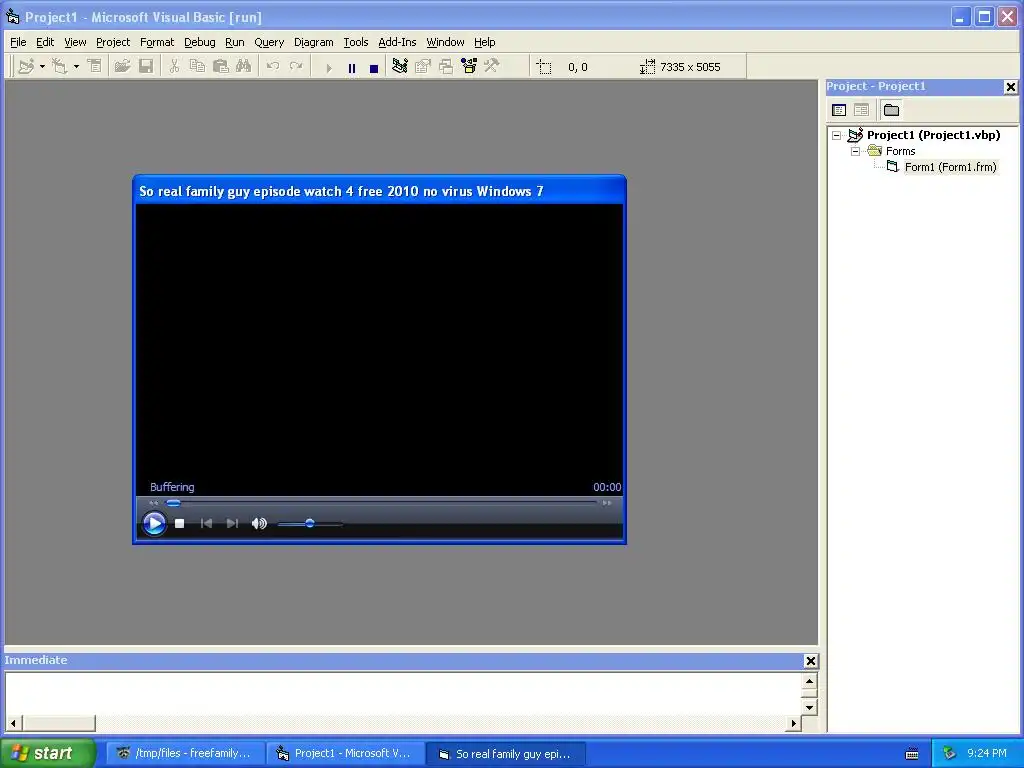Viewport: 1024px width, 768px height.
Task: Open the Format menu
Action: [x=157, y=42]
